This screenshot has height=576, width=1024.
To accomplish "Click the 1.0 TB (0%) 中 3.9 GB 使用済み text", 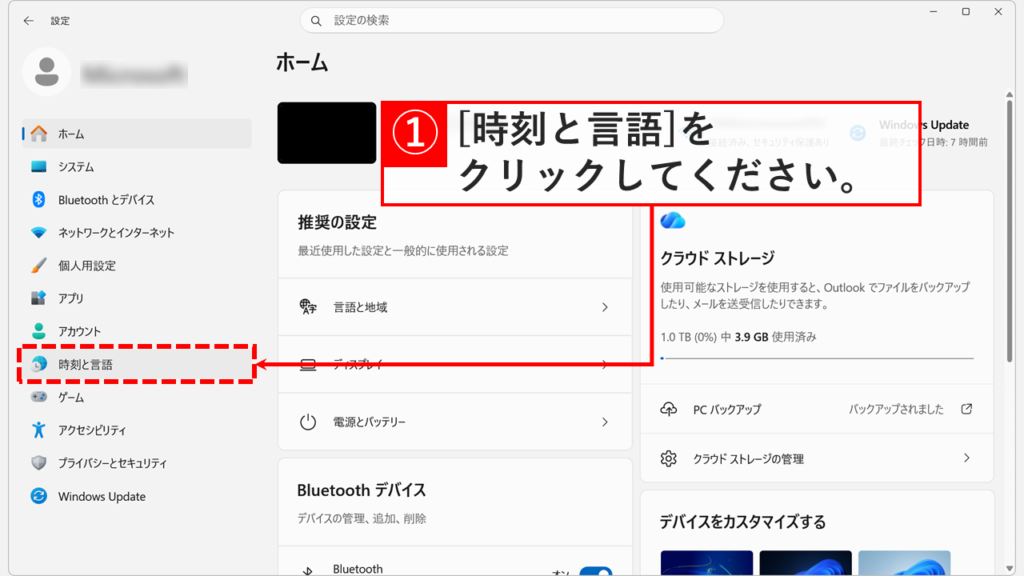I will click(x=738, y=337).
